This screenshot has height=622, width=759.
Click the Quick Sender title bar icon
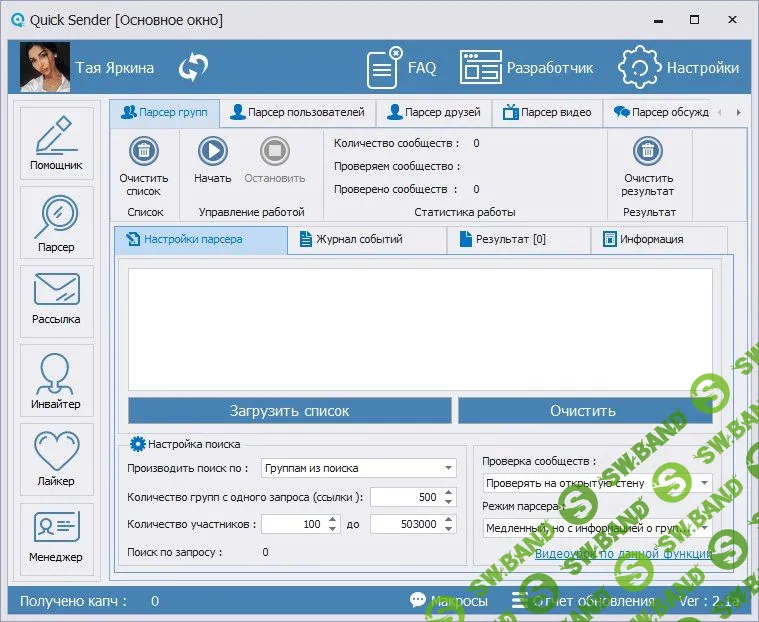[x=18, y=20]
